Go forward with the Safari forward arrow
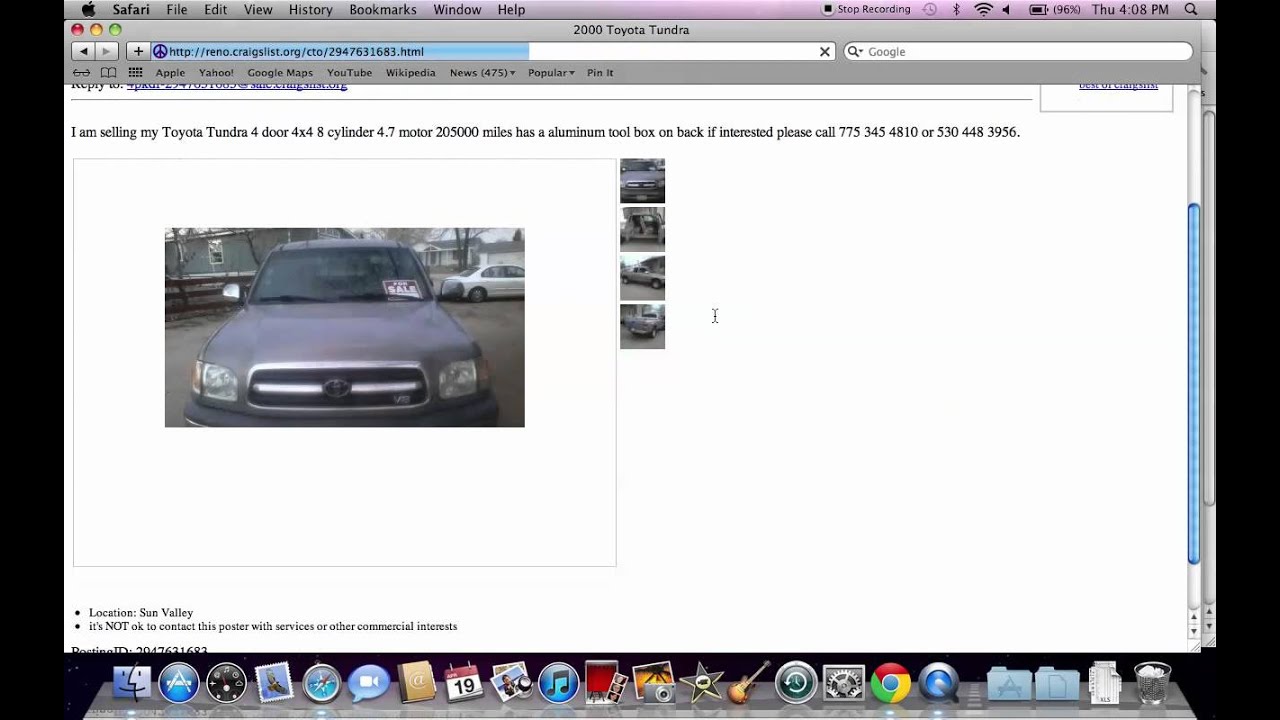 pyautogui.click(x=107, y=51)
